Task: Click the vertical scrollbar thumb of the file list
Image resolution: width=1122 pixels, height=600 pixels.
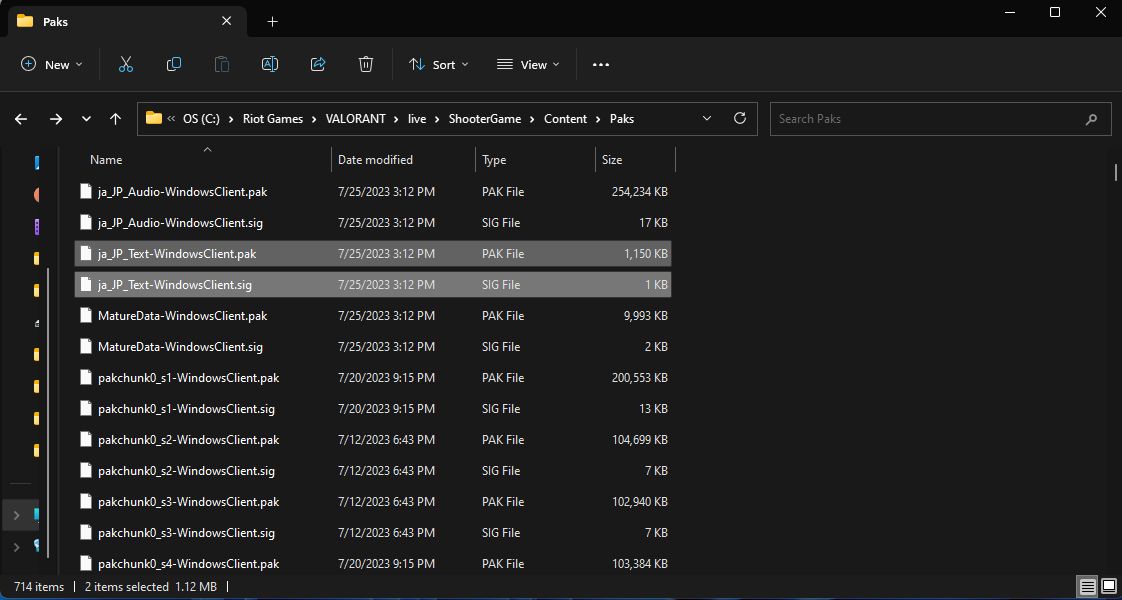Action: (x=1116, y=172)
